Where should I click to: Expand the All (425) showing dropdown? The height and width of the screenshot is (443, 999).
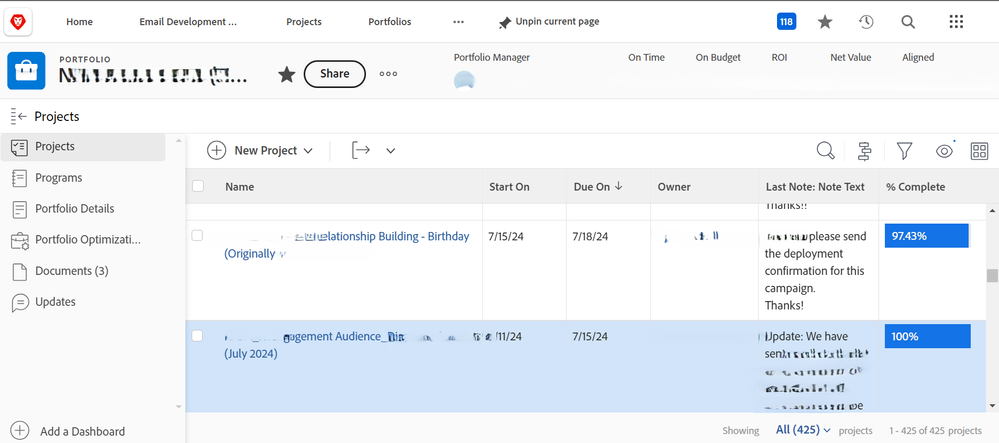pyautogui.click(x=804, y=430)
